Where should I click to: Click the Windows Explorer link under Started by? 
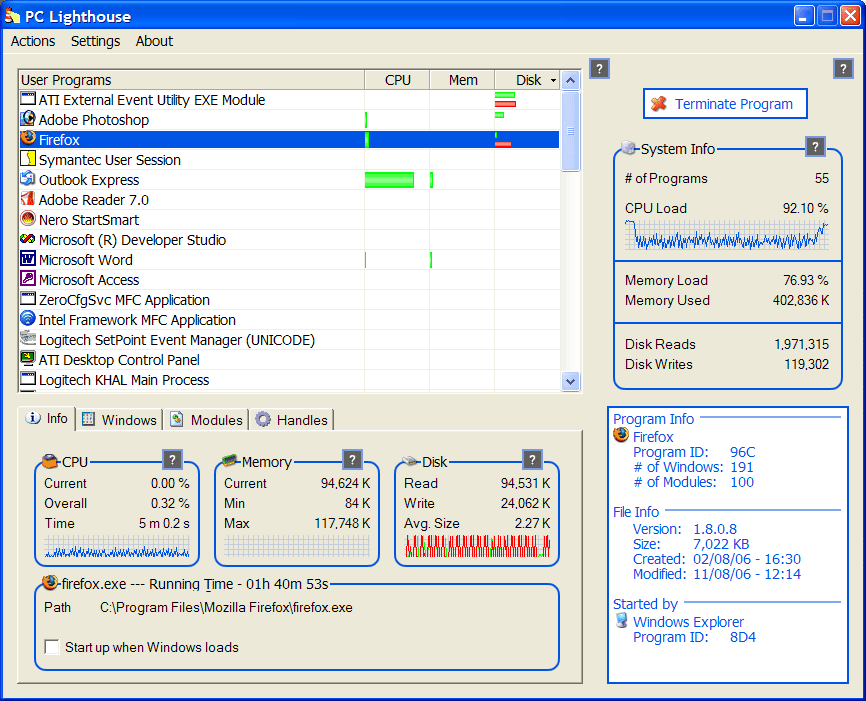688,622
